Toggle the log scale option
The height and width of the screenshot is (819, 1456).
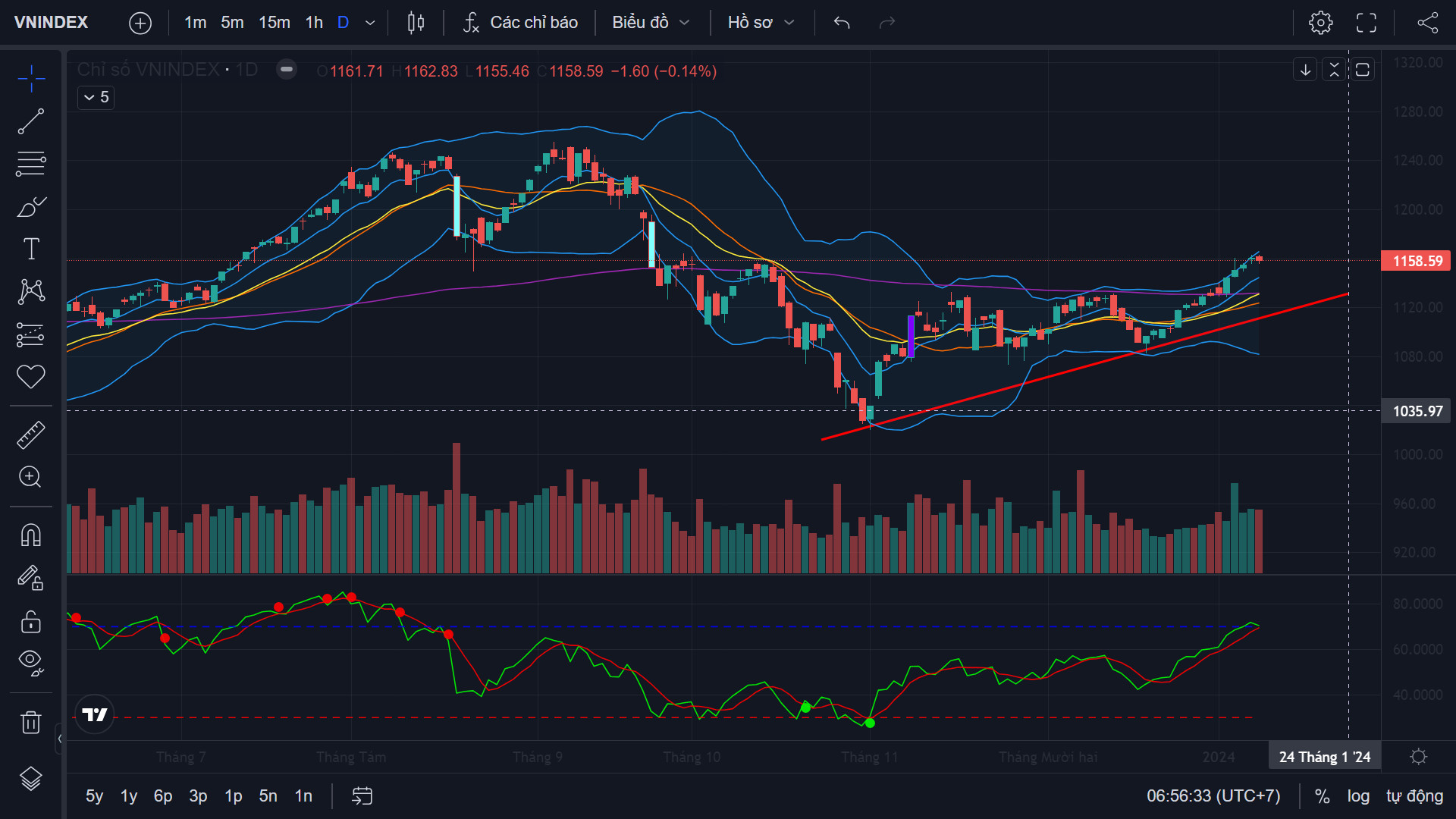tap(1358, 796)
